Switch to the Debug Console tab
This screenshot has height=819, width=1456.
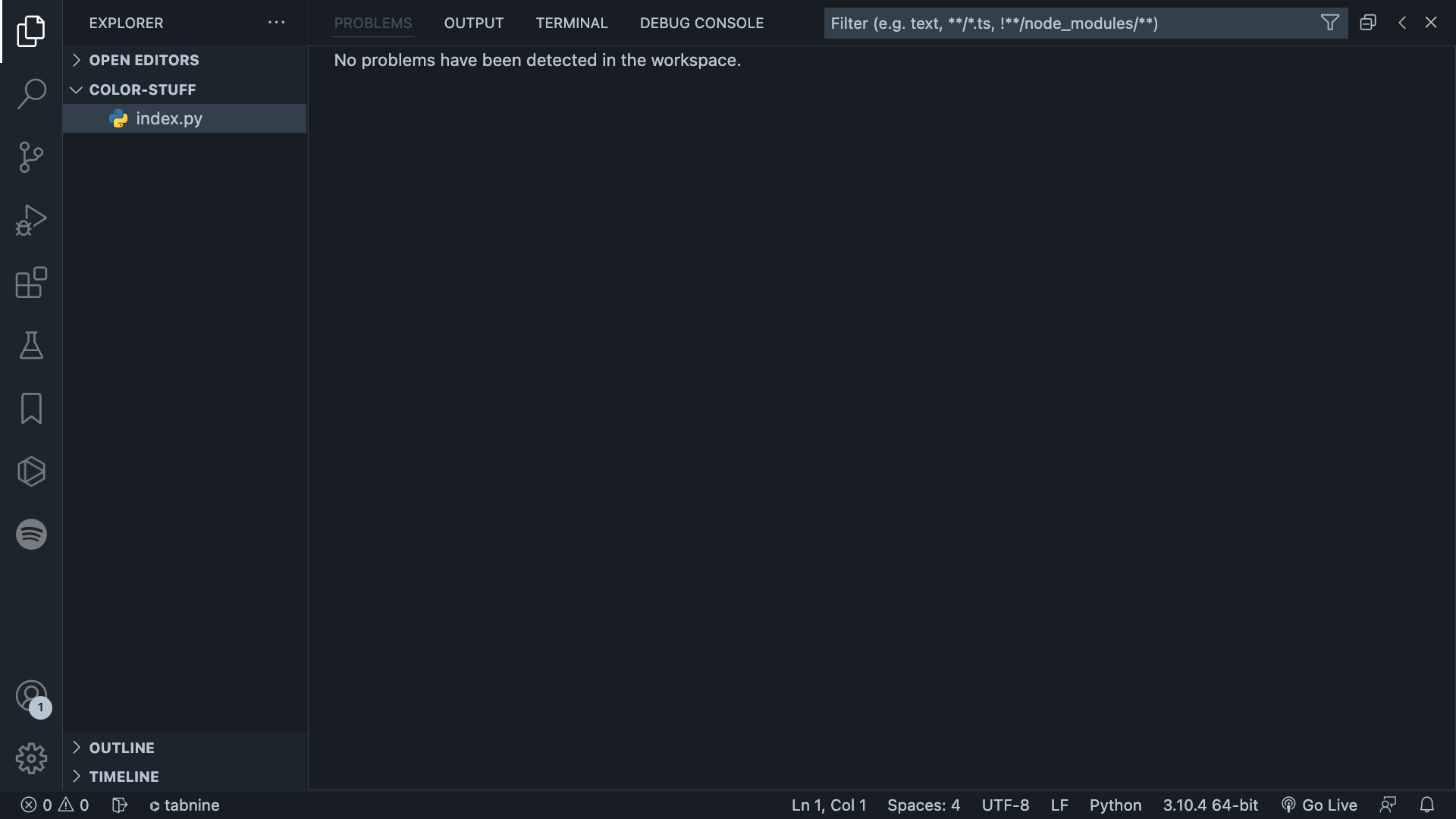pyautogui.click(x=701, y=23)
